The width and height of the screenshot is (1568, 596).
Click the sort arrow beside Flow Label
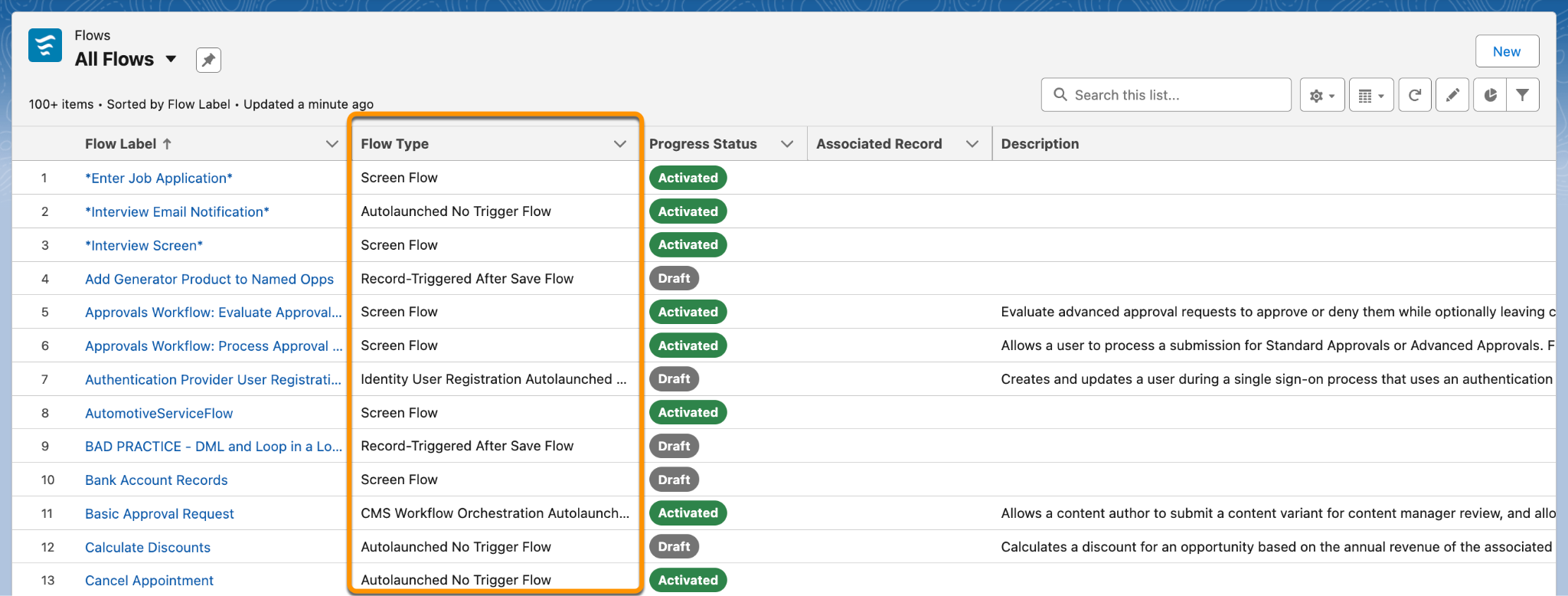[x=167, y=143]
